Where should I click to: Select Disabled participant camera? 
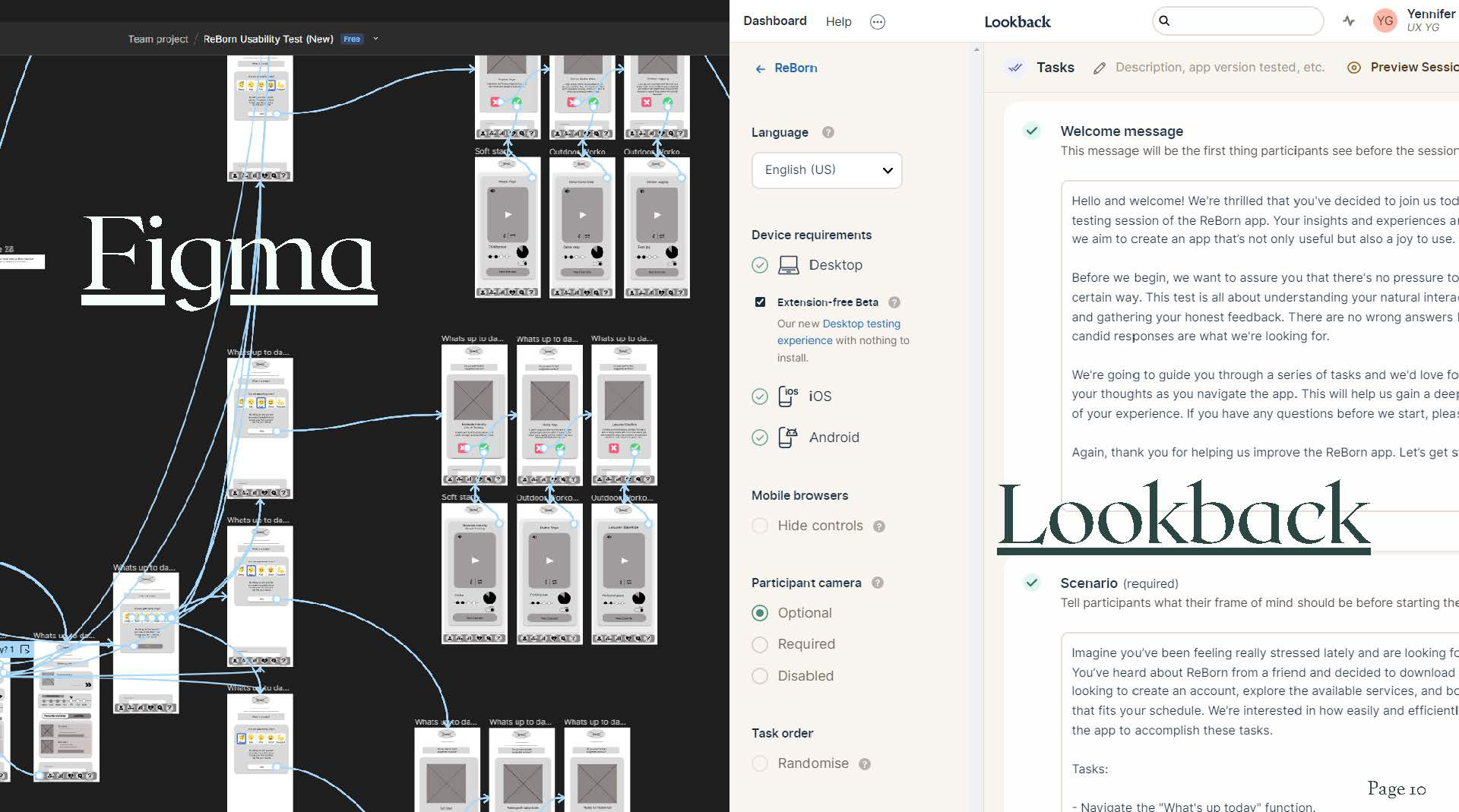(x=760, y=676)
